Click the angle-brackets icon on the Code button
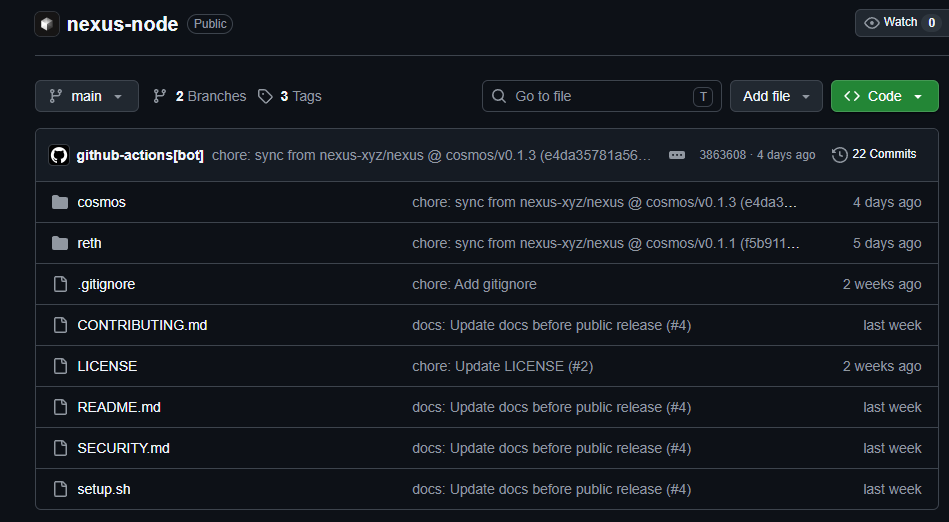This screenshot has width=949, height=522. click(x=852, y=96)
